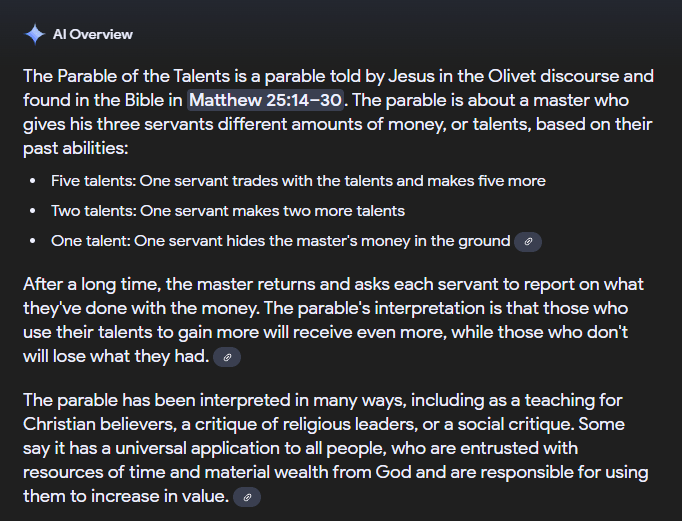Click the bullet dot before "Five talents"
682x521 pixels.
(x=33, y=181)
